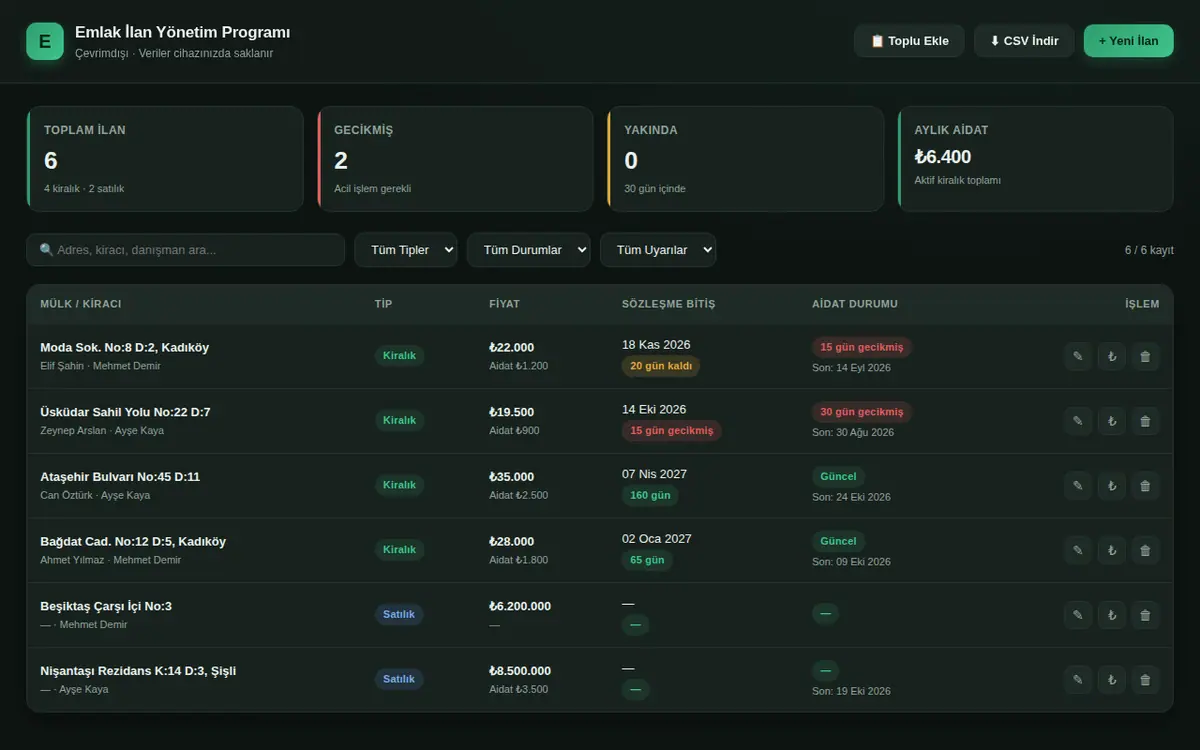
Task: Open the Tüm Tipler filter dropdown
Action: coord(406,250)
